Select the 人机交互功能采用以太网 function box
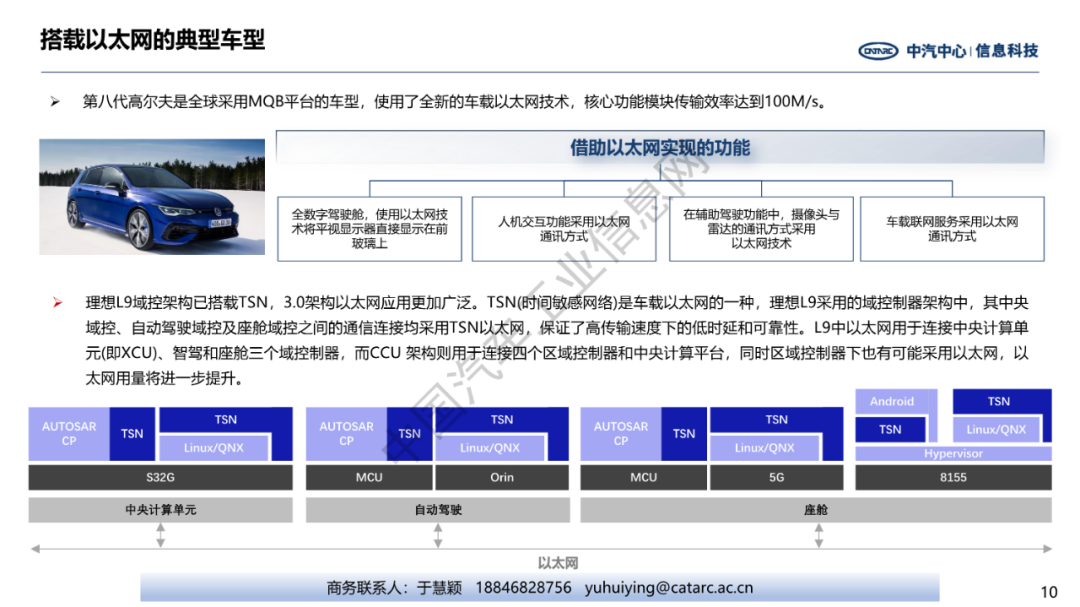Screen dimensions: 1080x607 tap(564, 229)
